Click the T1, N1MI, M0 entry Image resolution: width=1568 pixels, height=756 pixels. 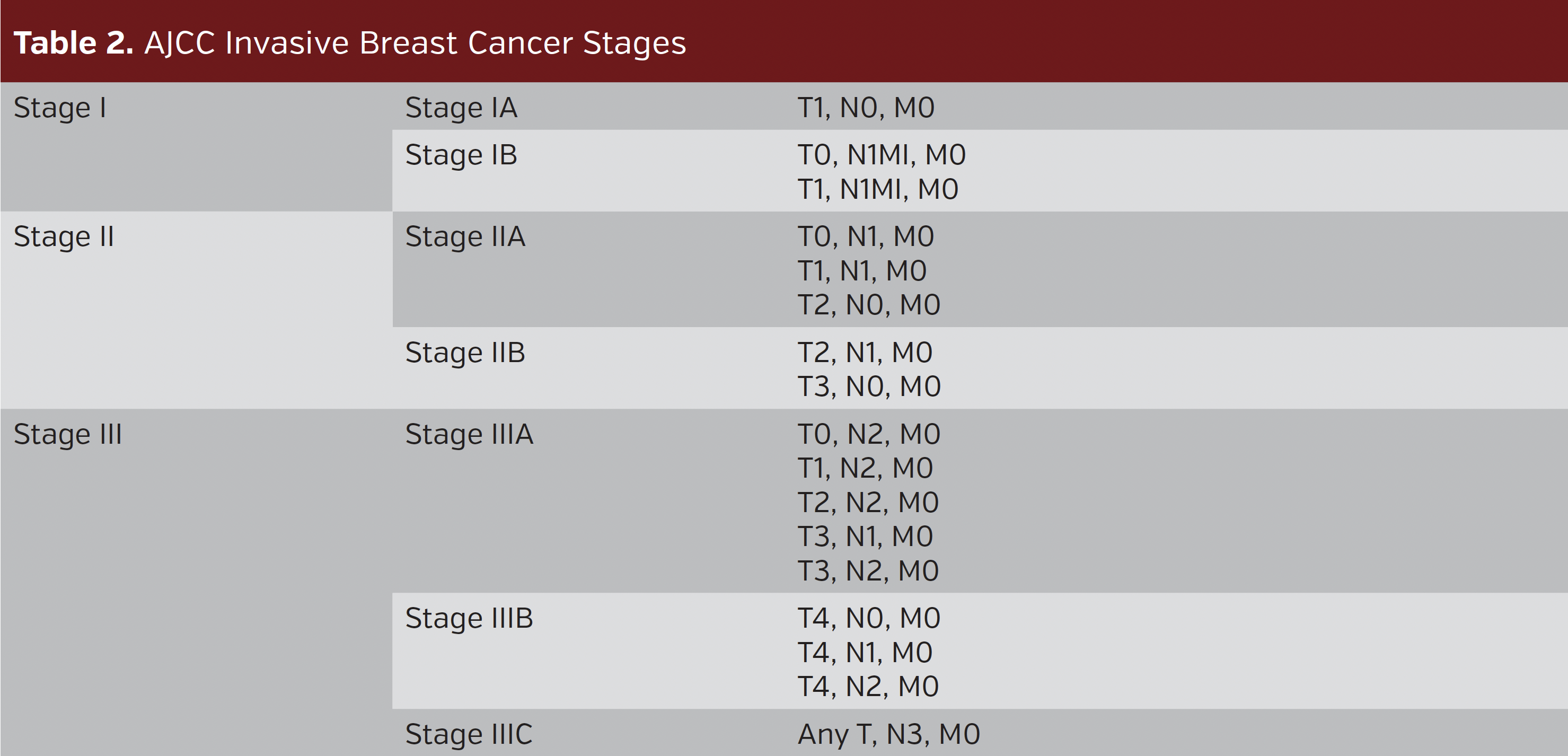(x=878, y=189)
